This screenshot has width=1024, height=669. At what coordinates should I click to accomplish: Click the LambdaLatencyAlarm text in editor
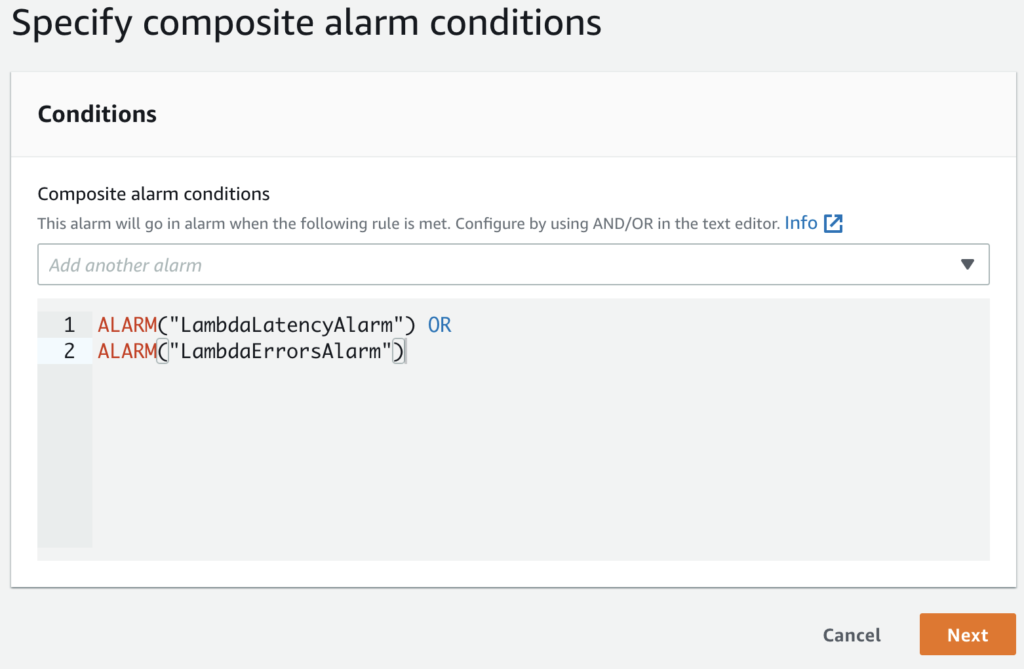(x=287, y=325)
